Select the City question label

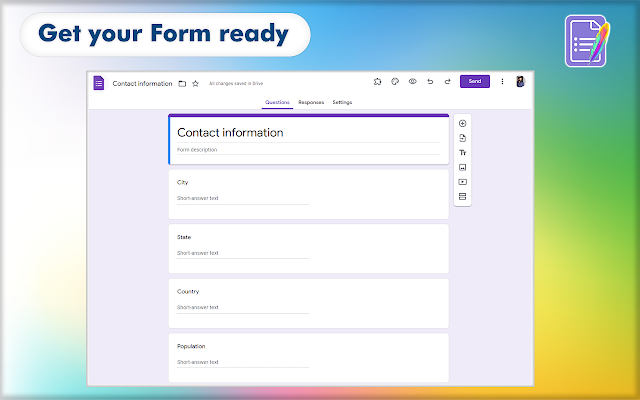(x=182, y=182)
